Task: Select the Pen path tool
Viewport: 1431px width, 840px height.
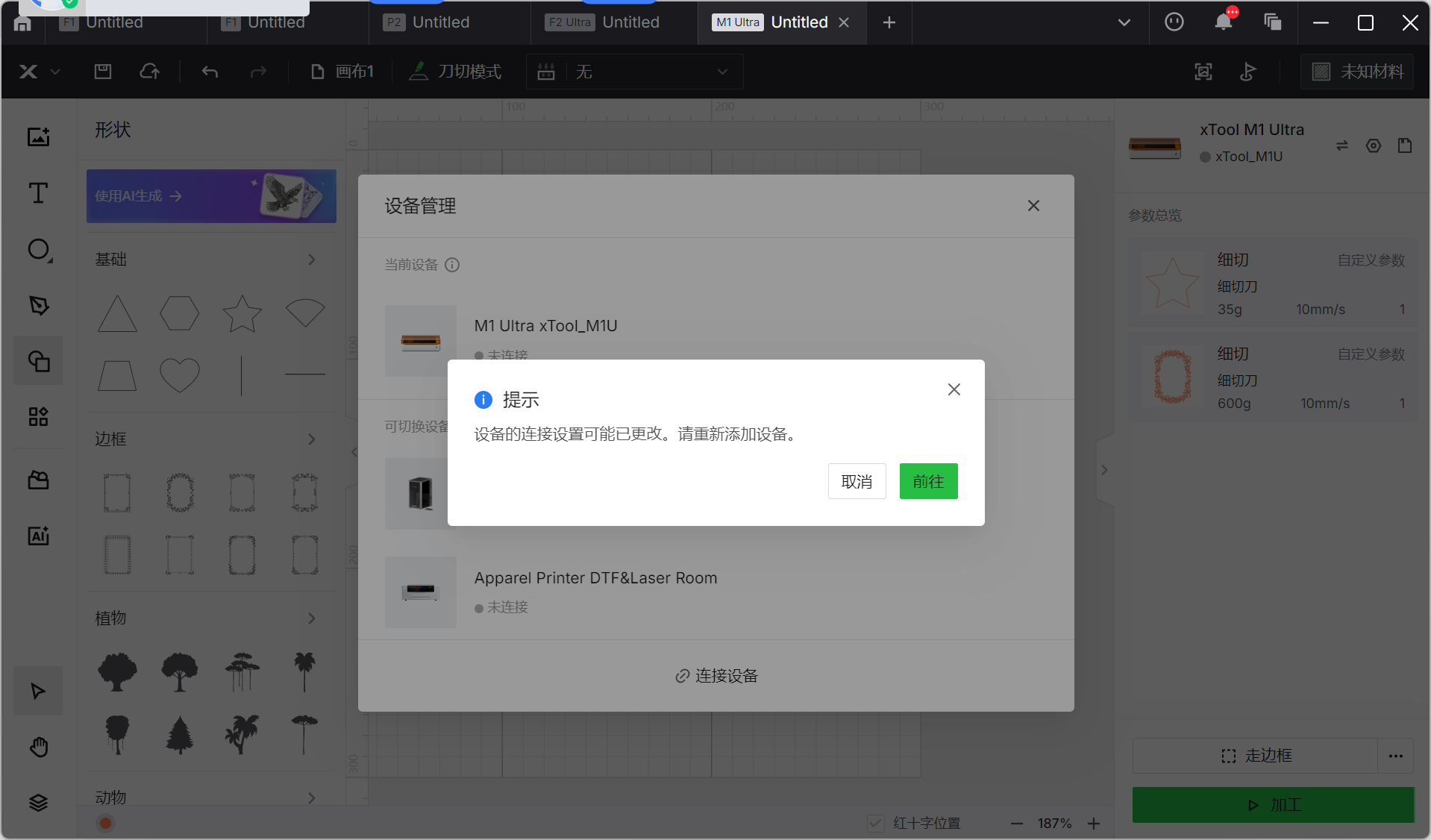Action: (x=38, y=305)
